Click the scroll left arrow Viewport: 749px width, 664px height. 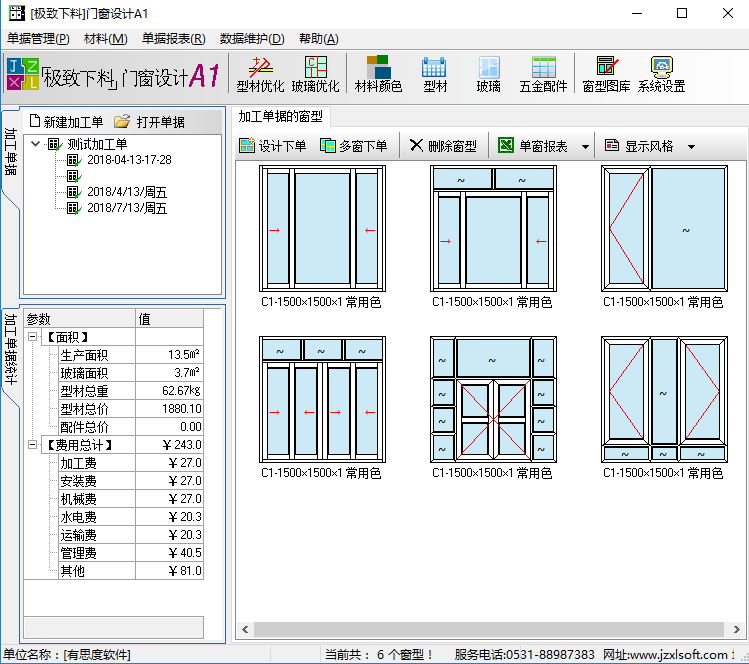click(x=245, y=630)
